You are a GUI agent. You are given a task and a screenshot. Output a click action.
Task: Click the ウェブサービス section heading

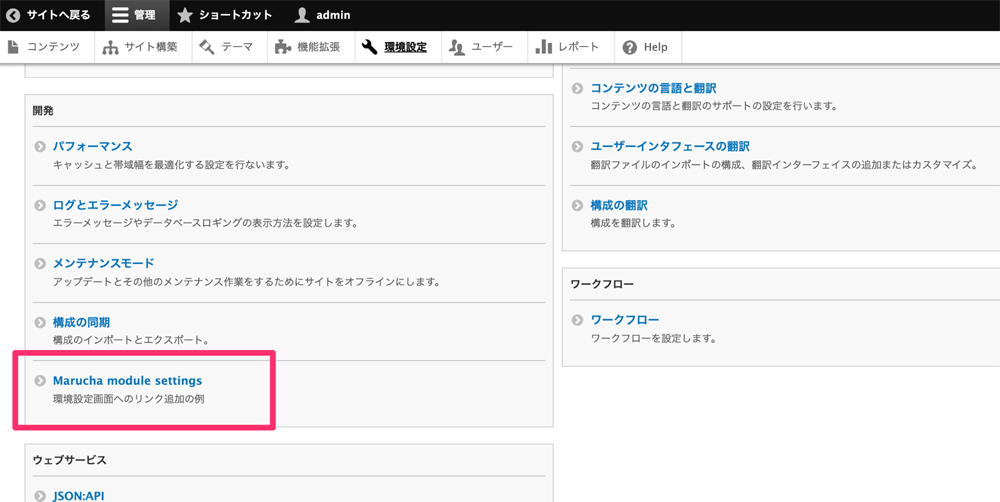[x=70, y=460]
